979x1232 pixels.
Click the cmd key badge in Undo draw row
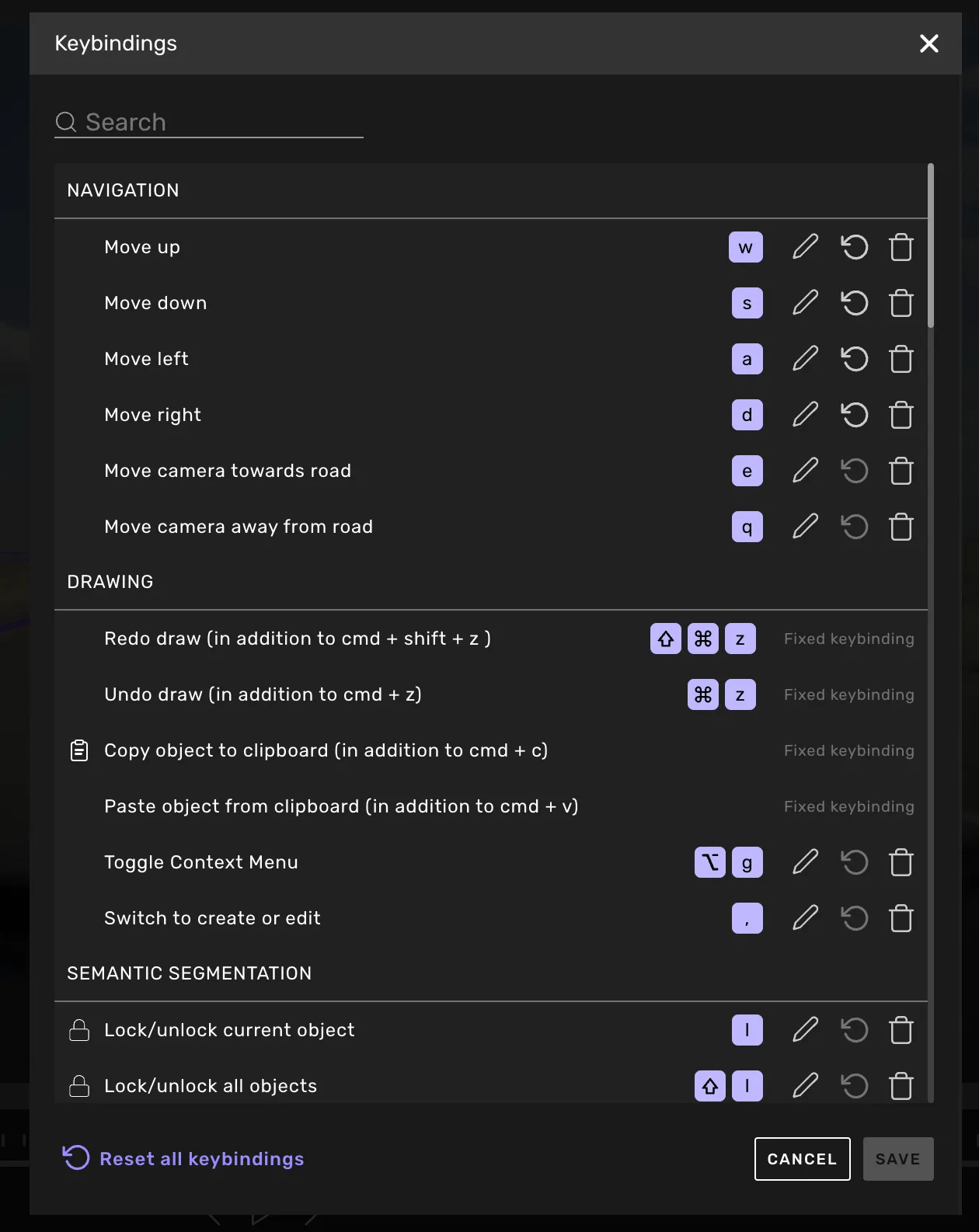click(x=703, y=694)
